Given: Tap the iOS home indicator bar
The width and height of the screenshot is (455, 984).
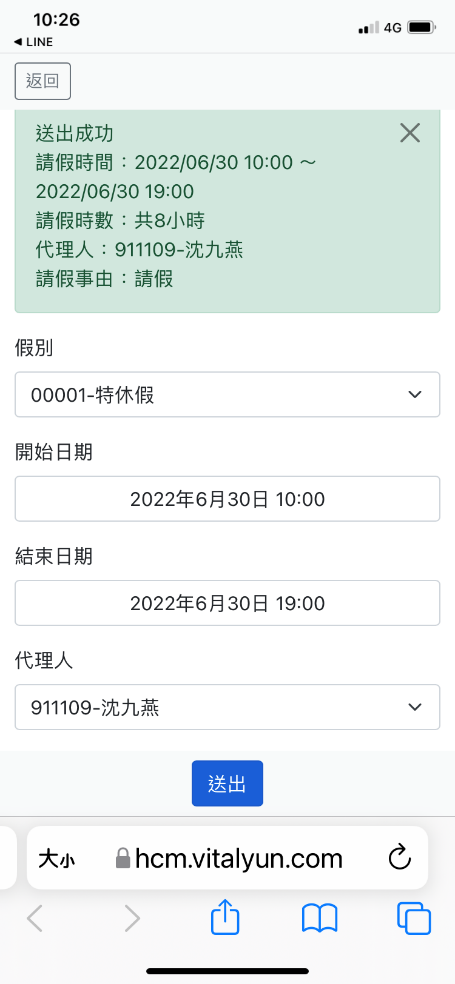Looking at the screenshot, I should (227, 971).
